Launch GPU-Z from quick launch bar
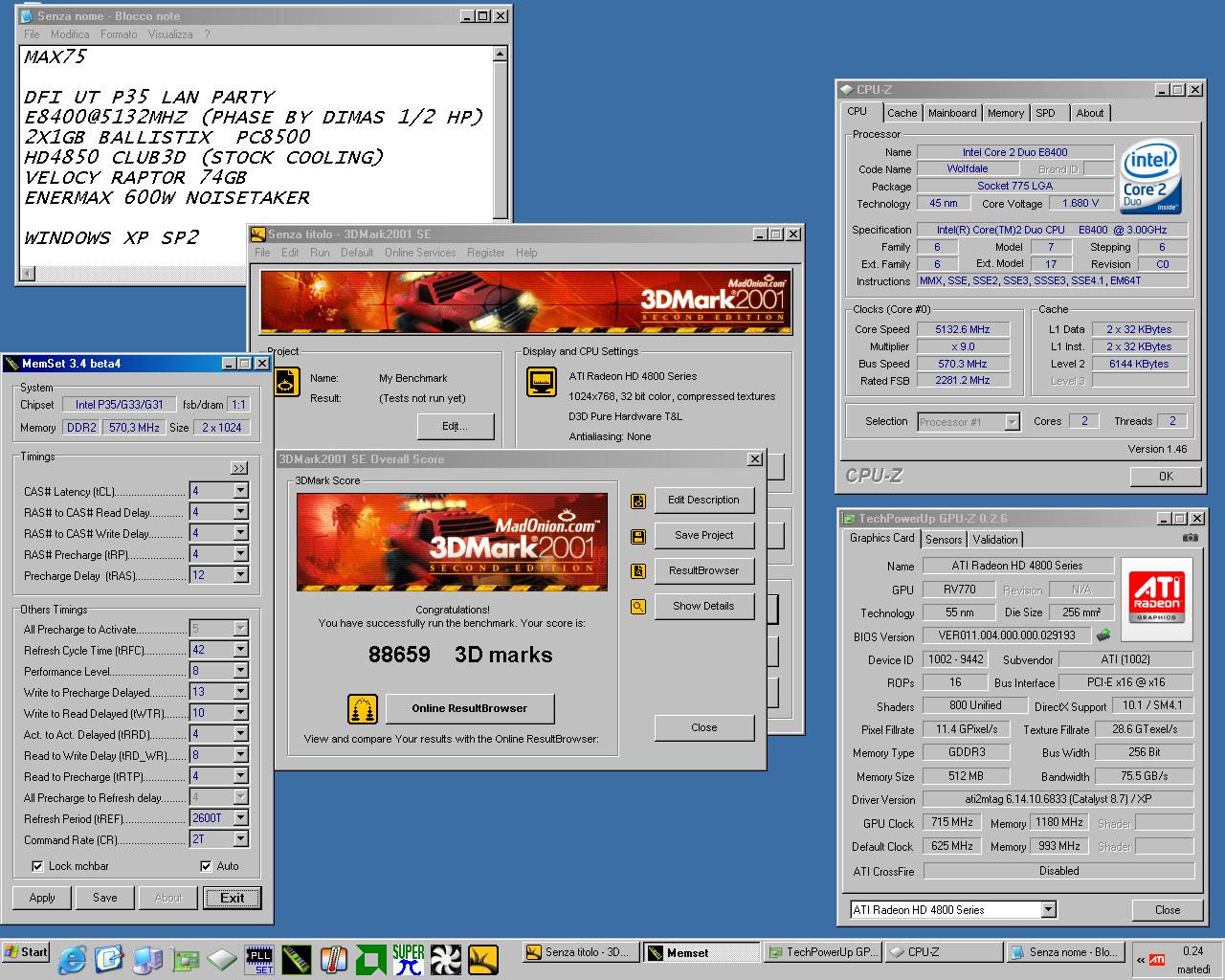 185,959
